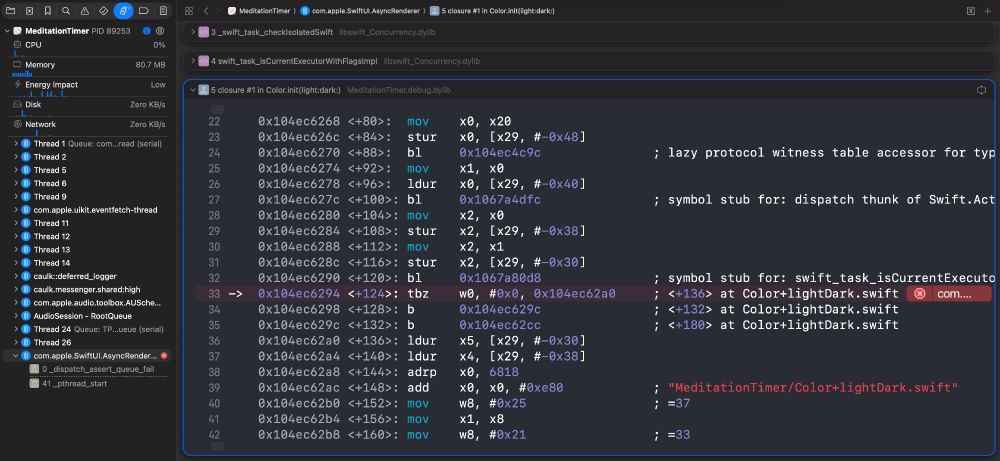Collapse the MeditationTimer process tree

click(x=7, y=31)
